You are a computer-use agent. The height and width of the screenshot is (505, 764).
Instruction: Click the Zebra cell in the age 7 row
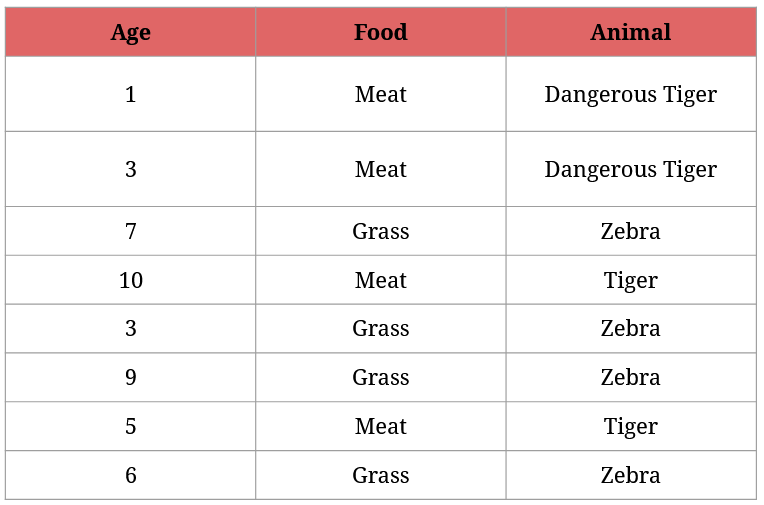(x=630, y=231)
